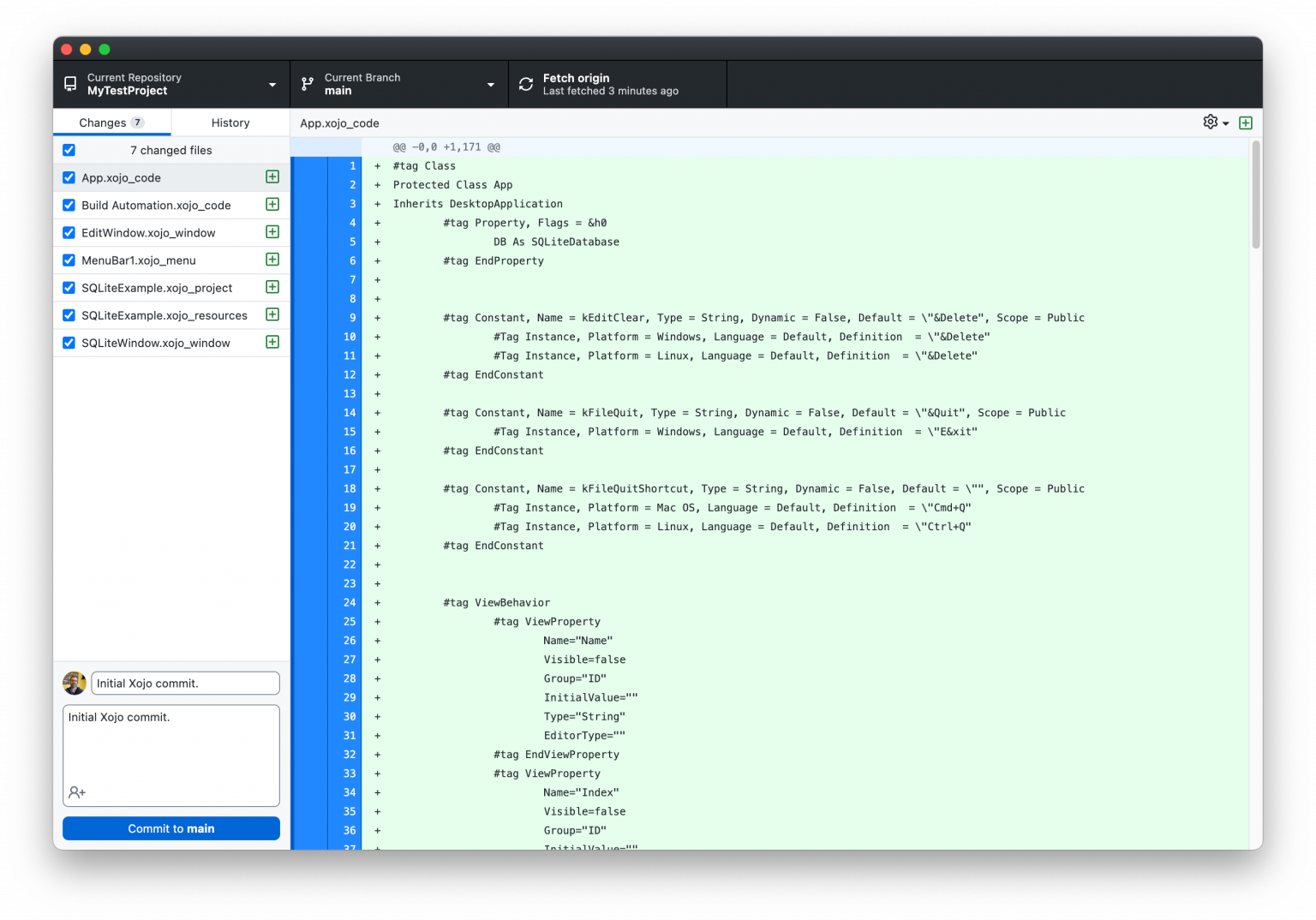The height and width of the screenshot is (920, 1316).
Task: Click the branch fork icon
Action: point(307,83)
